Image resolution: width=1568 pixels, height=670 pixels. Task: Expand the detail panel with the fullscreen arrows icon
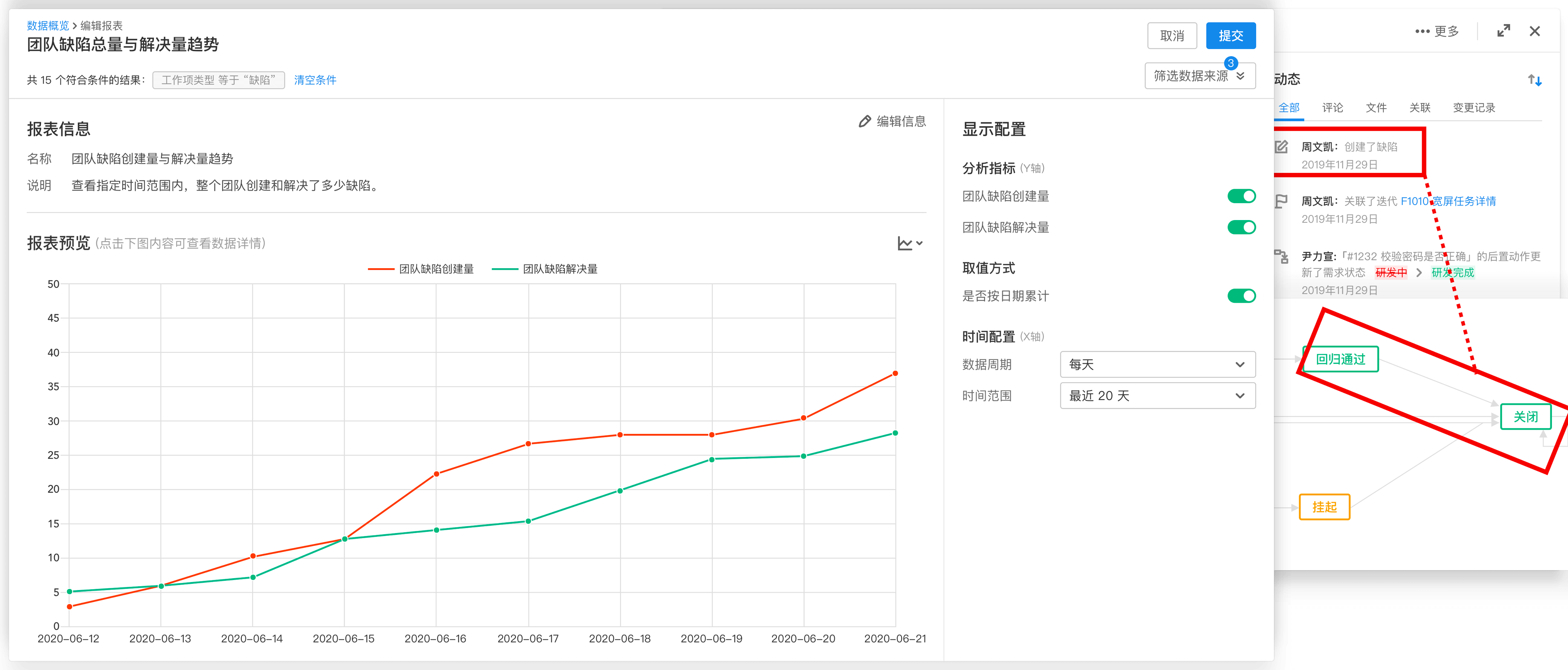[x=1503, y=31]
